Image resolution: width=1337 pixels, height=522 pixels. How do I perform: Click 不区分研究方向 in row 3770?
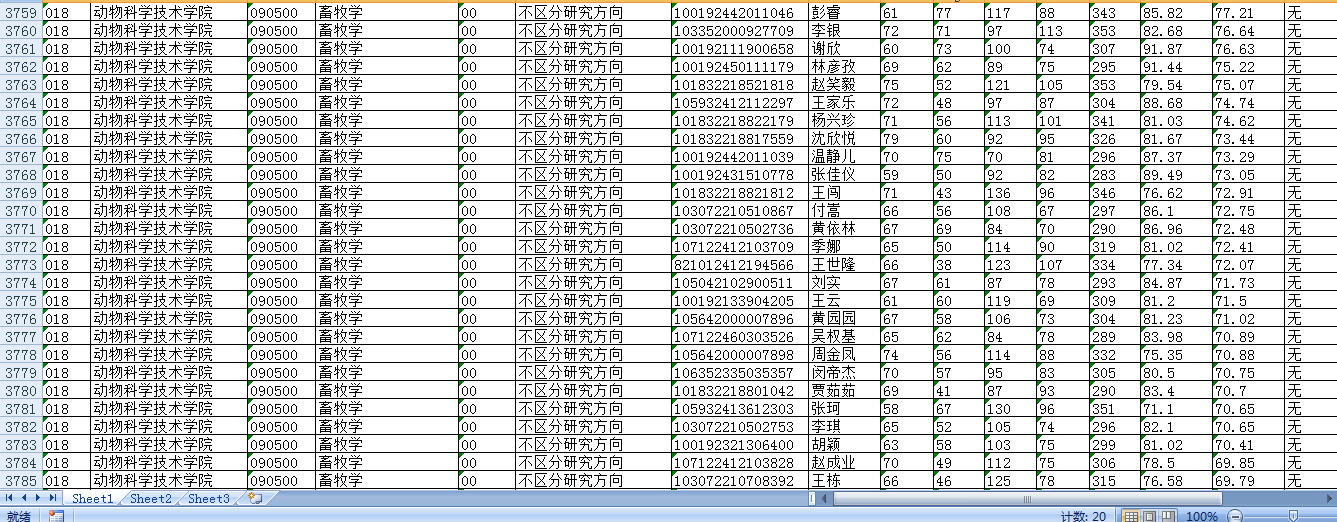[592, 211]
